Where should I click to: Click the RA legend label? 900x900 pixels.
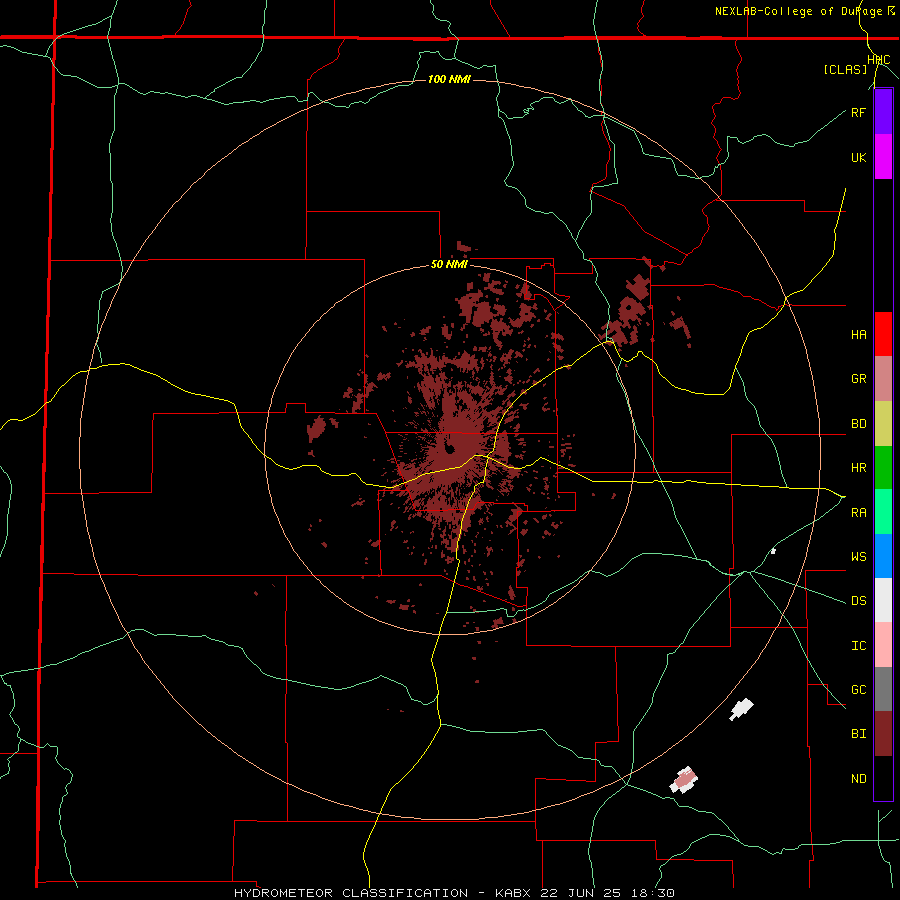(x=858, y=512)
